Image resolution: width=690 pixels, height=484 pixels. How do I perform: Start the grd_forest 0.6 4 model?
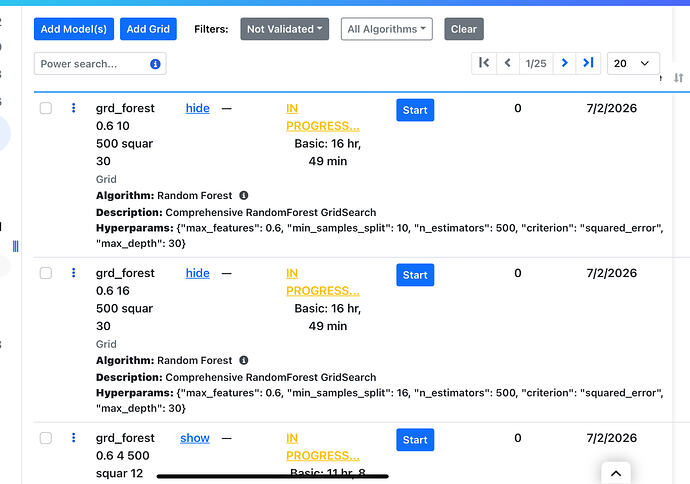coord(415,440)
